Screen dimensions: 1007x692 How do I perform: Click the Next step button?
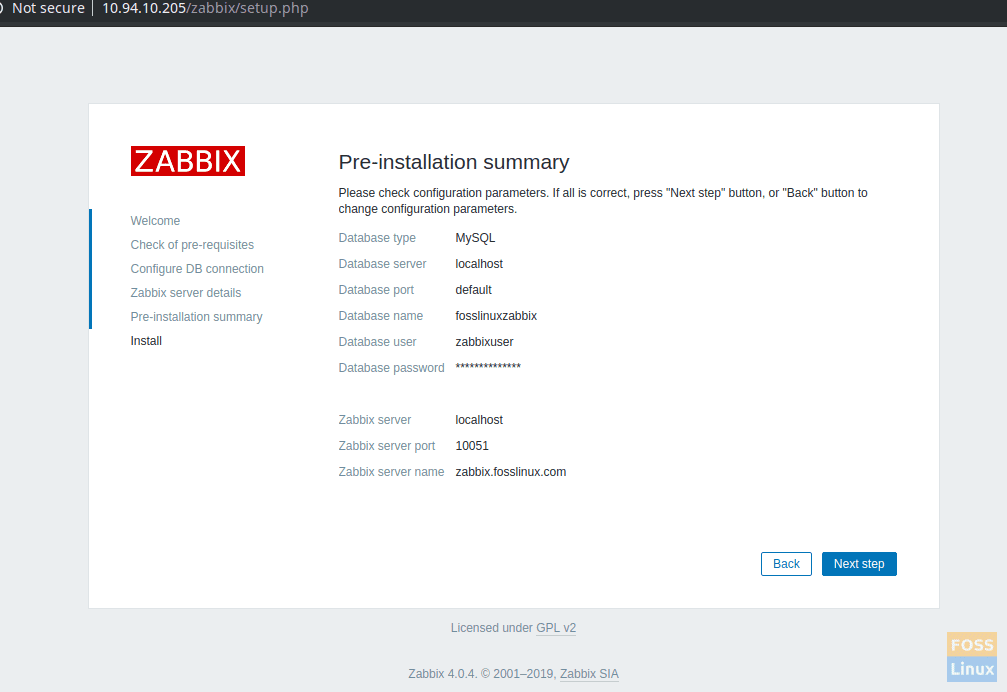point(859,564)
